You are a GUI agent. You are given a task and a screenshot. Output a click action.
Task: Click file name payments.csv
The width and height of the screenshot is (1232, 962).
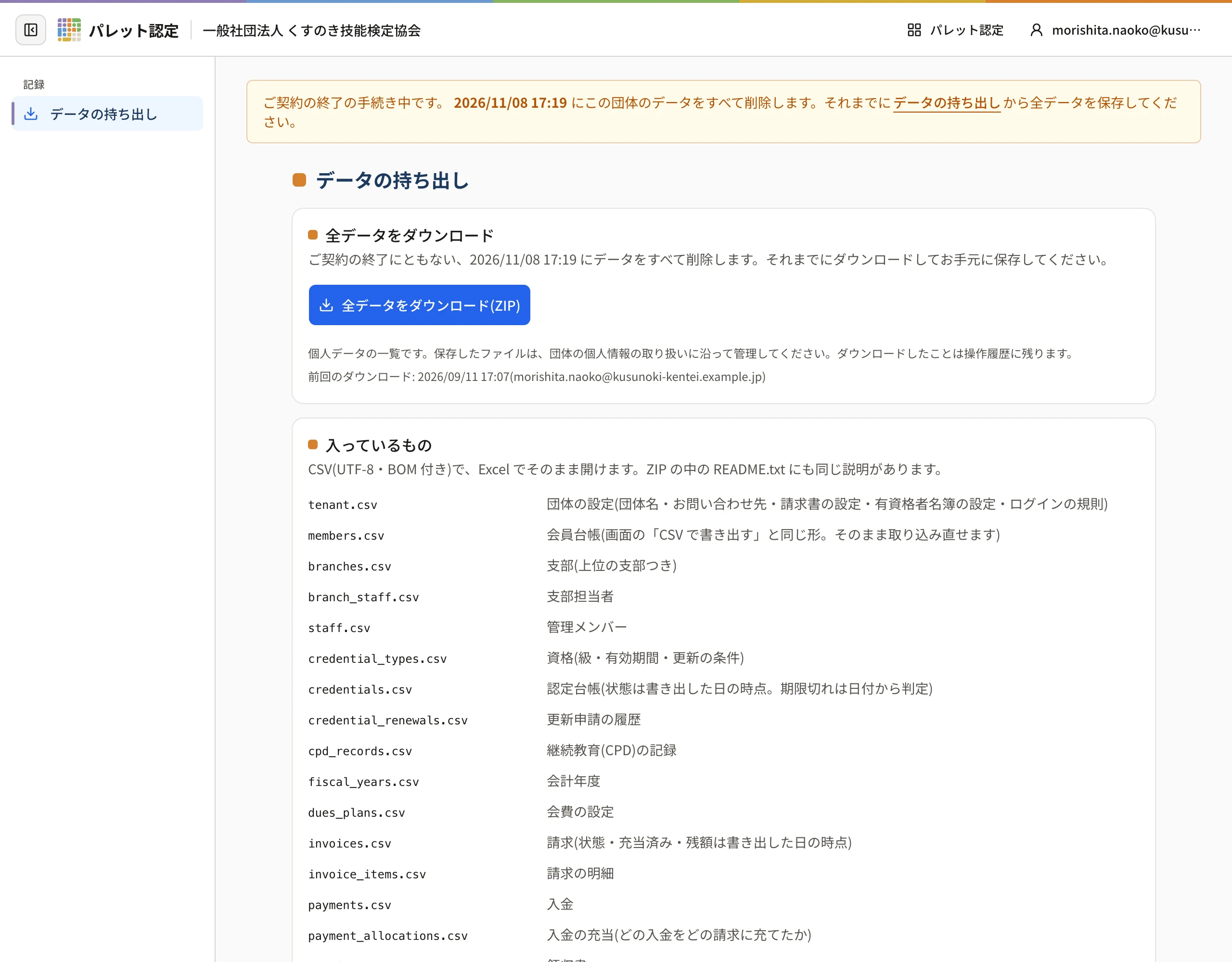click(x=349, y=905)
